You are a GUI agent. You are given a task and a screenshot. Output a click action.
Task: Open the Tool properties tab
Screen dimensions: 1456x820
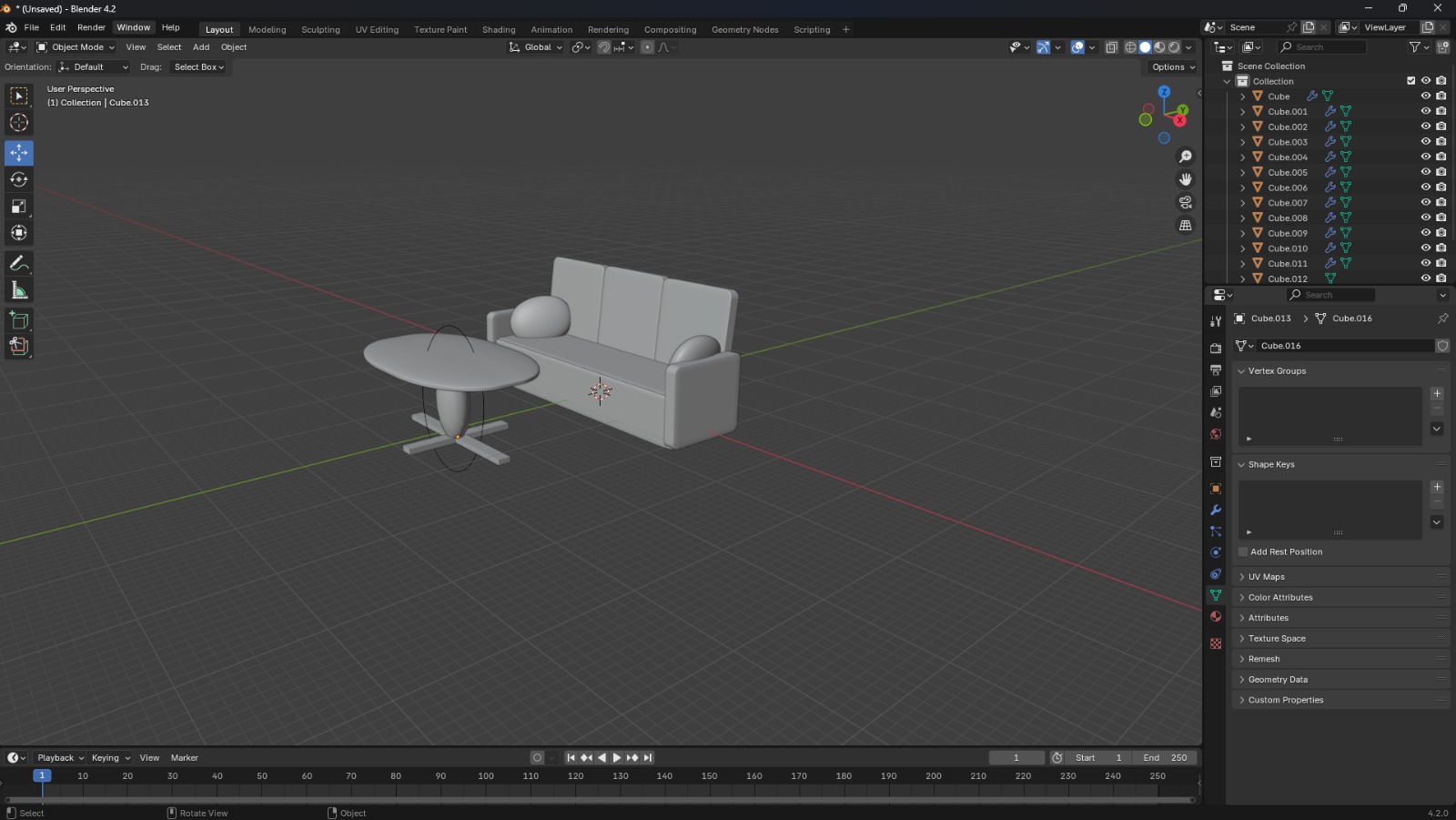[x=1216, y=321]
